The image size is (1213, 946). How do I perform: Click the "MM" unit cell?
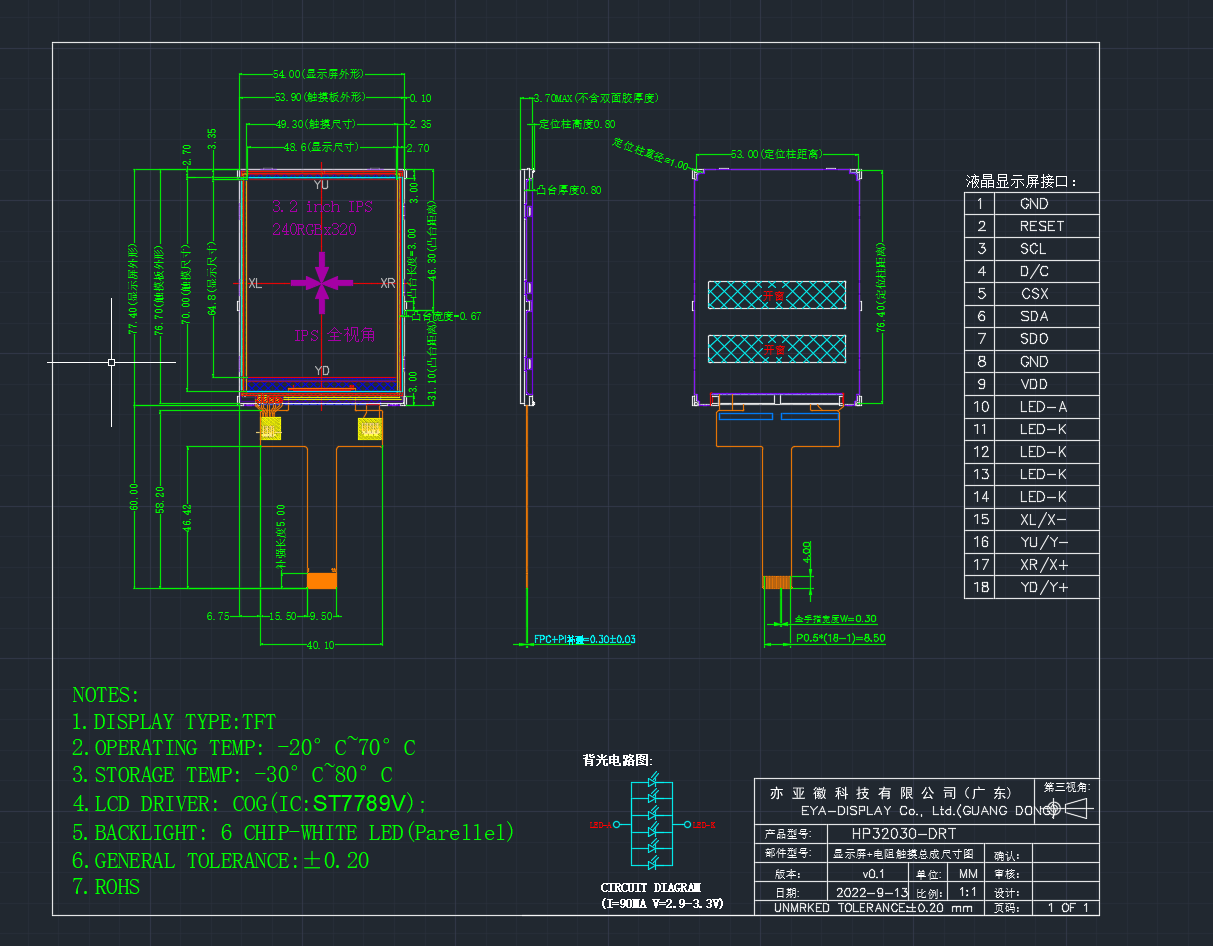click(x=968, y=872)
